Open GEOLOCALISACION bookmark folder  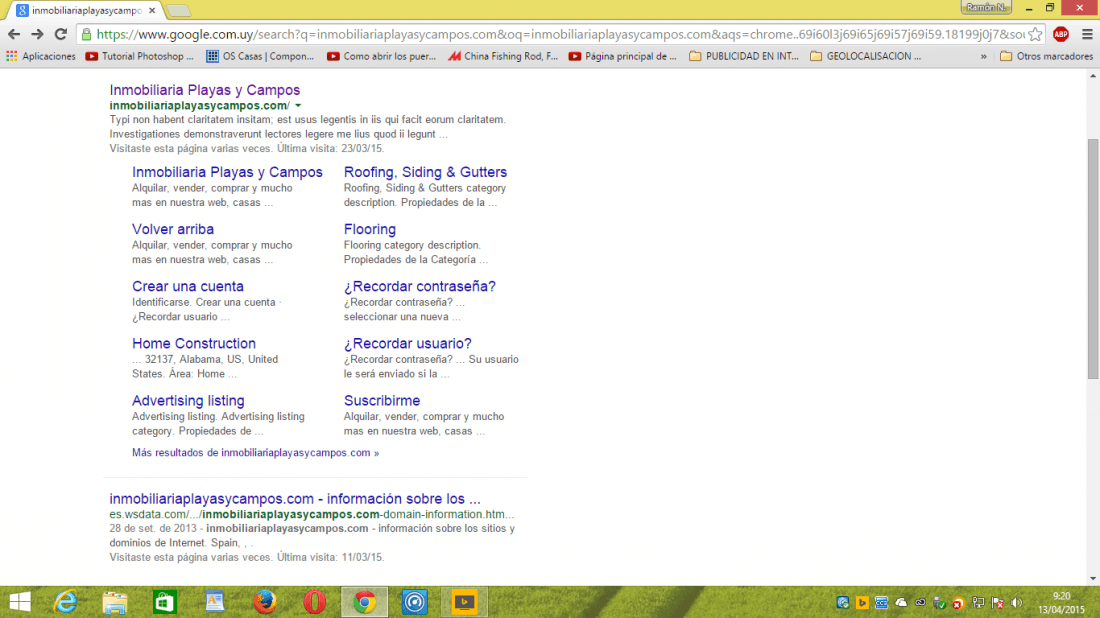click(866, 56)
